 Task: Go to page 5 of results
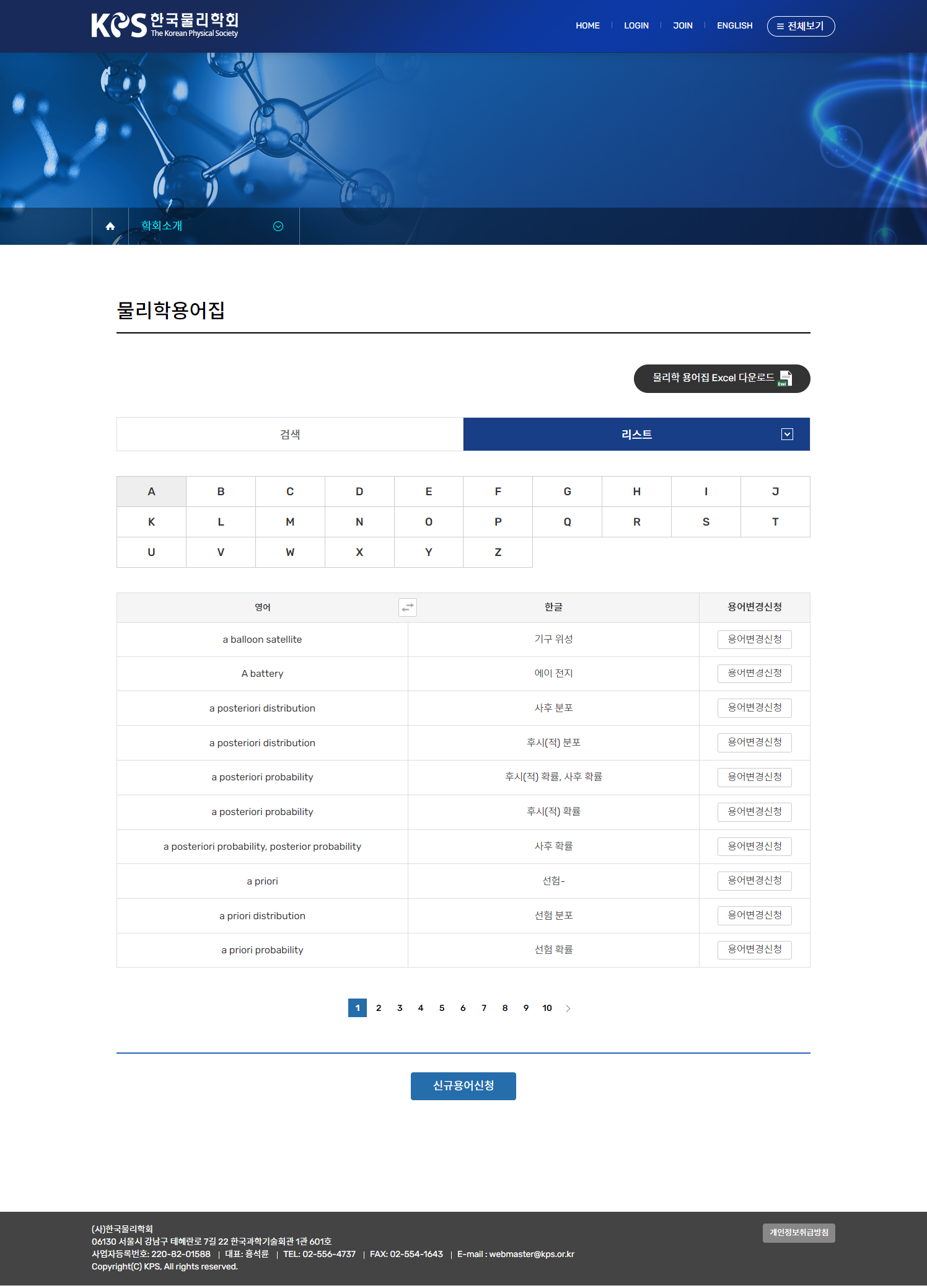442,1008
